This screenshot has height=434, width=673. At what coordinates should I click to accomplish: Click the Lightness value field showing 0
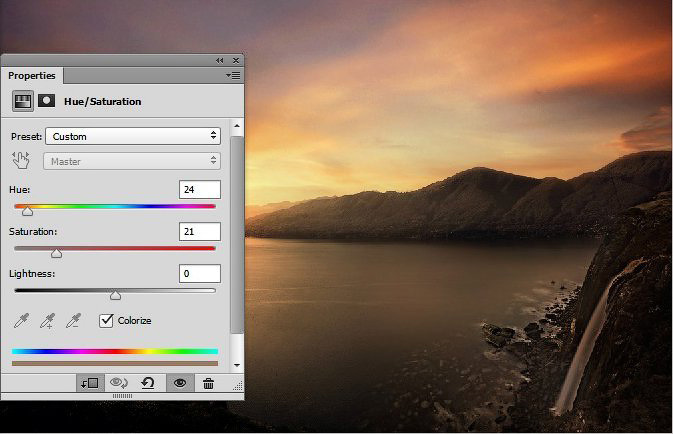click(x=200, y=274)
